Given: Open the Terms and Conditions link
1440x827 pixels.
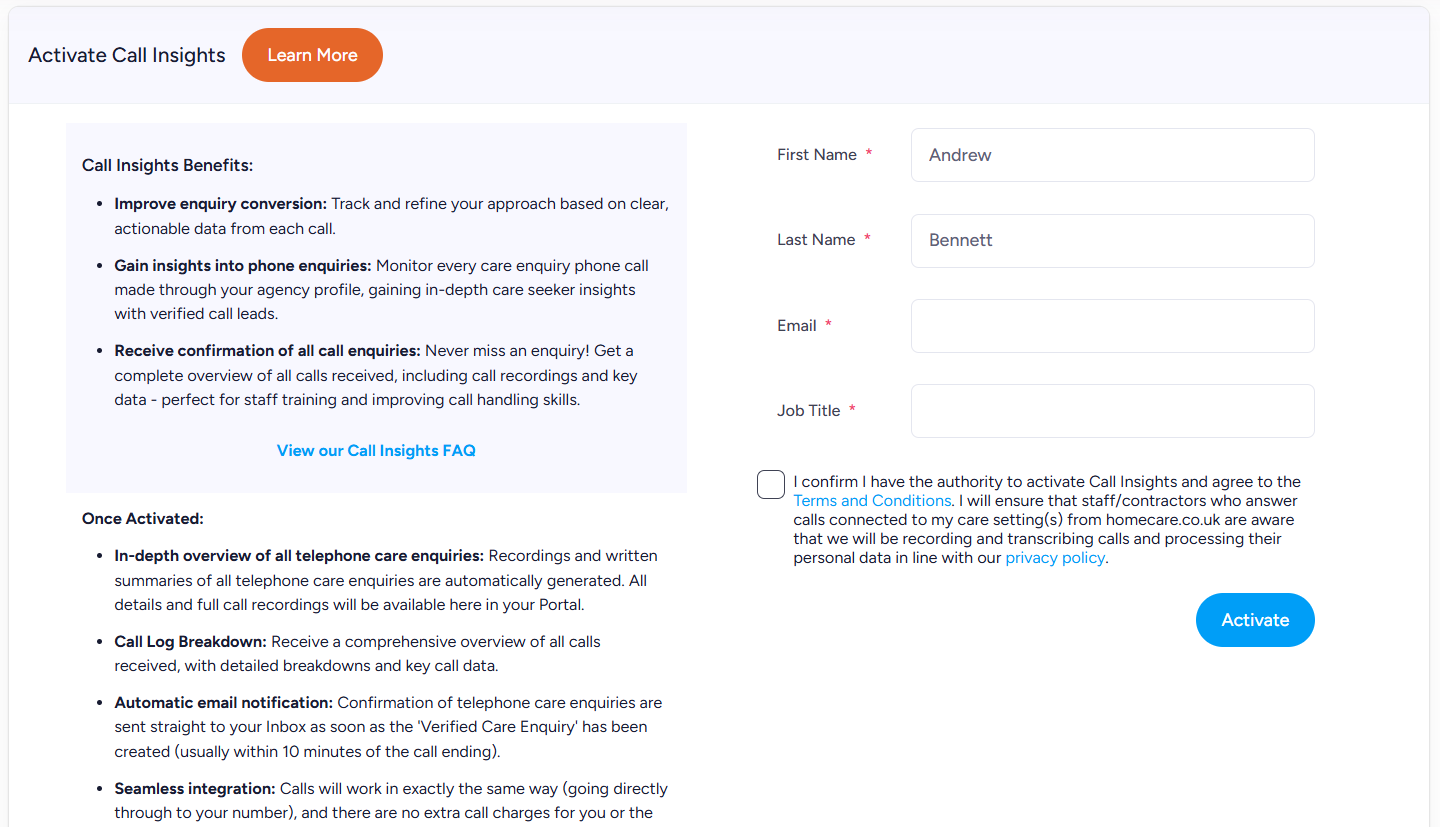Looking at the screenshot, I should tap(872, 500).
